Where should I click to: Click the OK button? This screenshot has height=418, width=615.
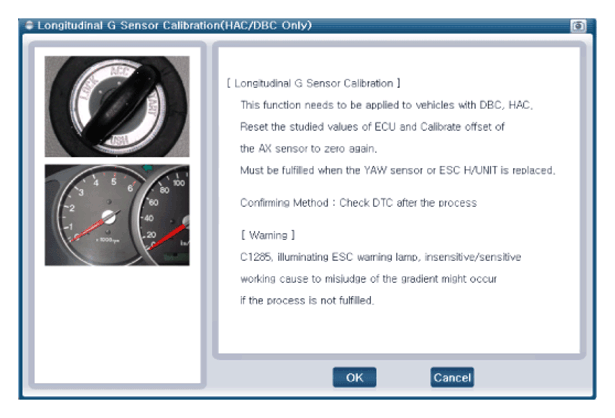click(354, 377)
